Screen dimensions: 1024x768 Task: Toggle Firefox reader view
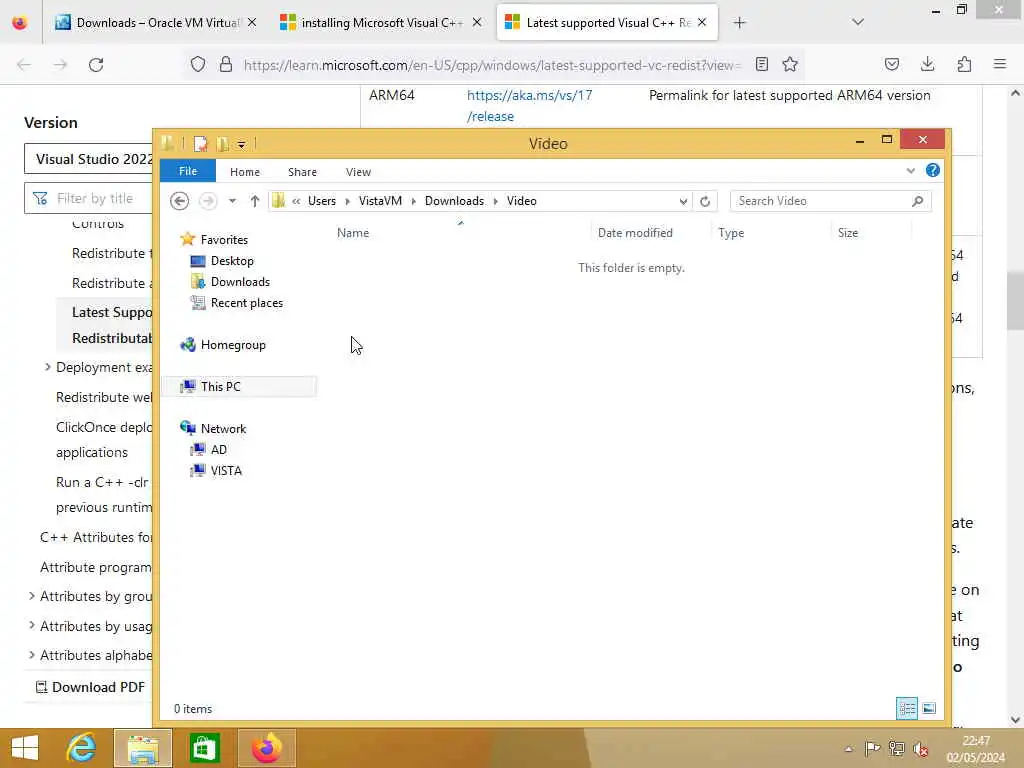pos(761,64)
